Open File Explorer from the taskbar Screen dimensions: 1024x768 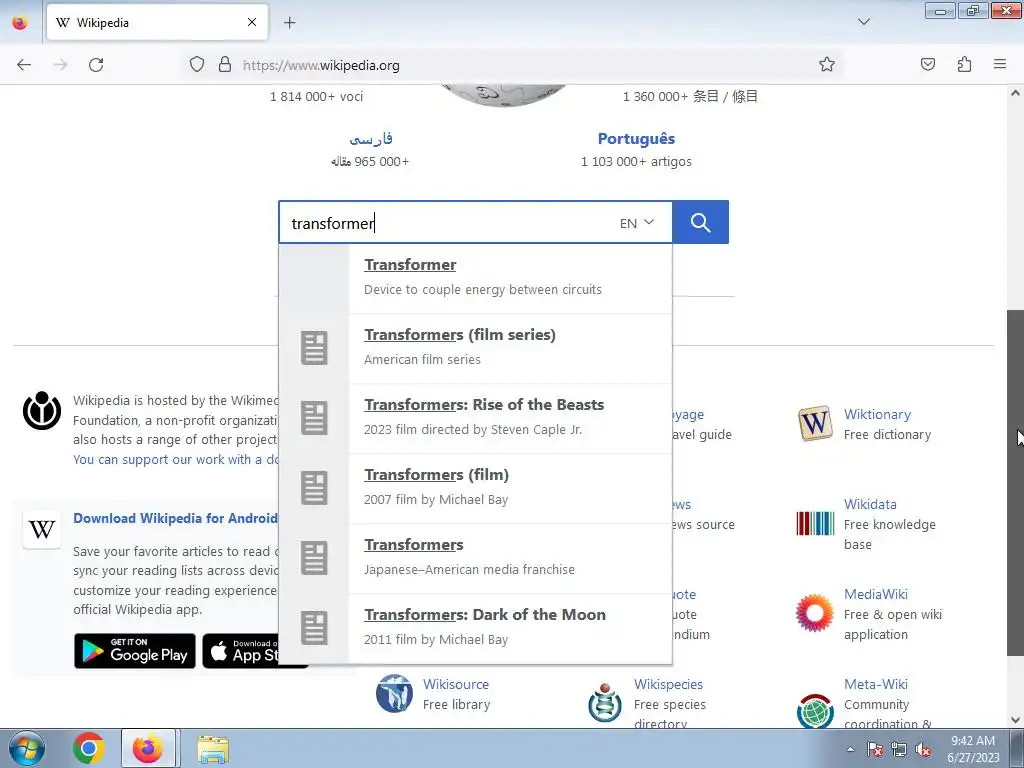213,748
